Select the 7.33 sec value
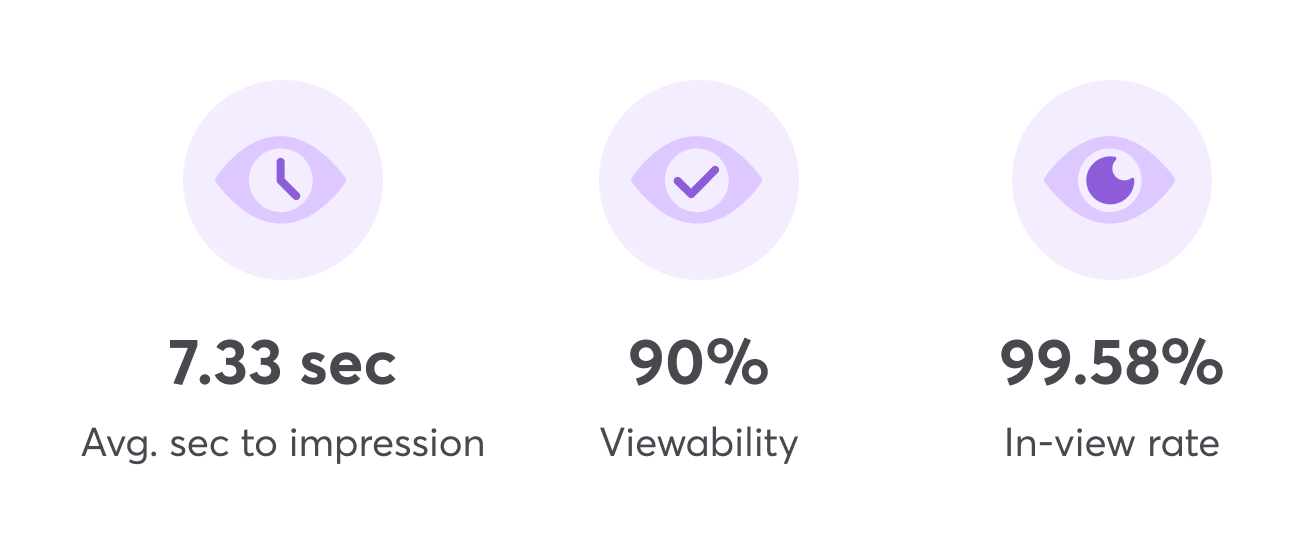1306x546 pixels. [x=283, y=364]
